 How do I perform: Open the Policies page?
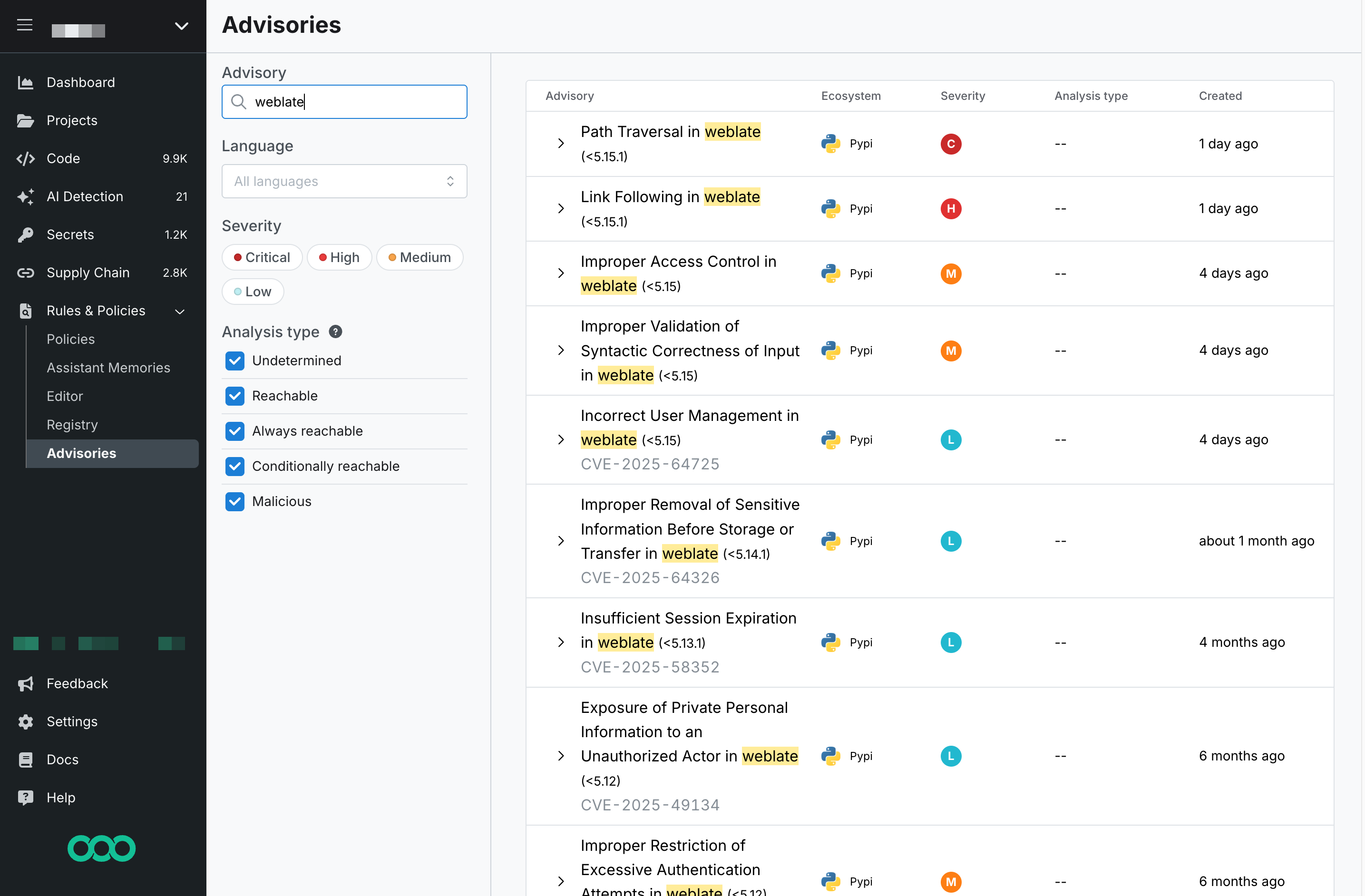point(70,339)
